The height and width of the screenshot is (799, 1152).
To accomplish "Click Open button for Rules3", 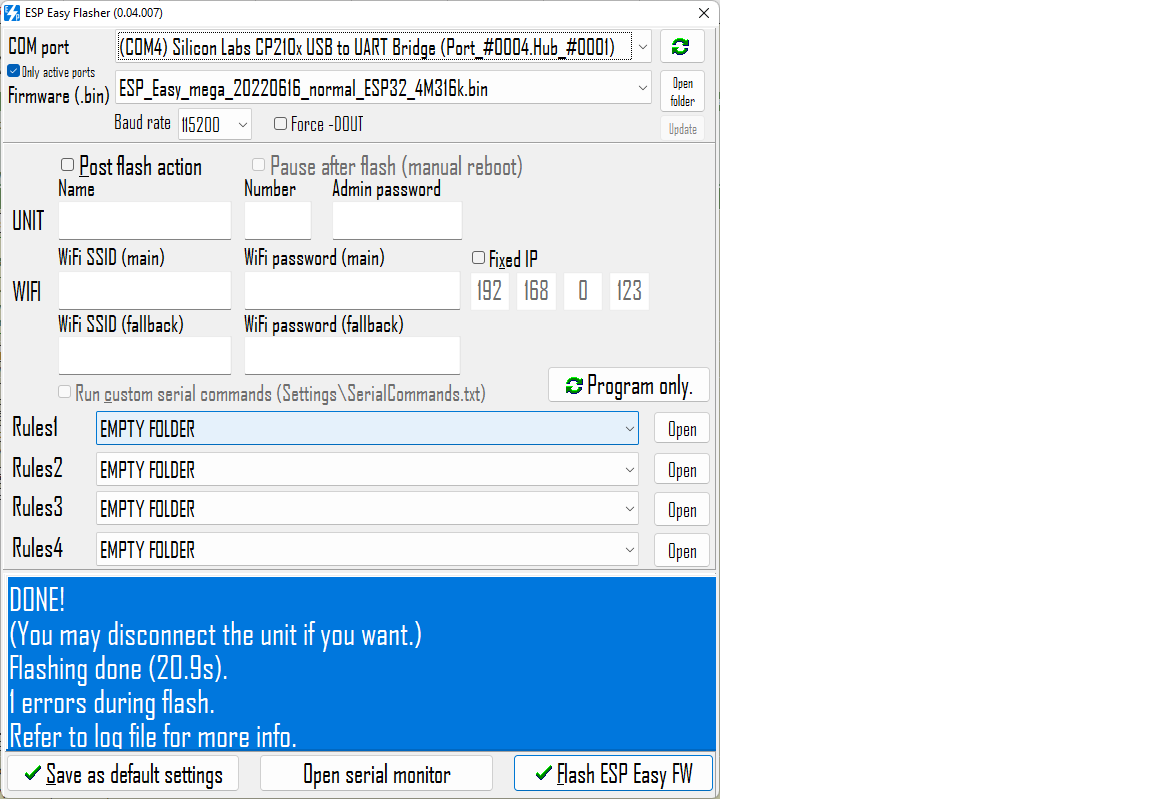I will click(x=682, y=510).
